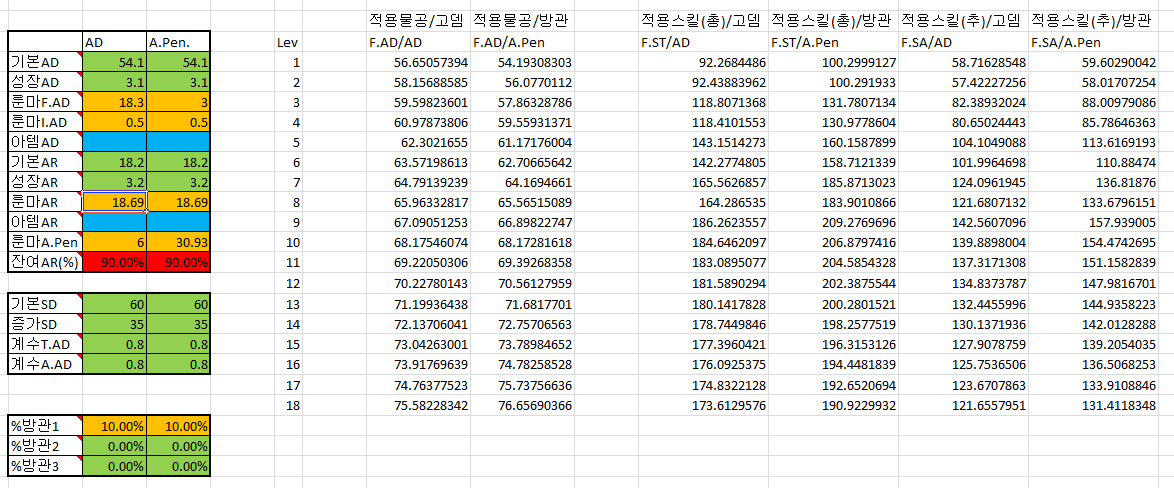Select the blue 아템AD cell under A.Pen.

point(179,141)
